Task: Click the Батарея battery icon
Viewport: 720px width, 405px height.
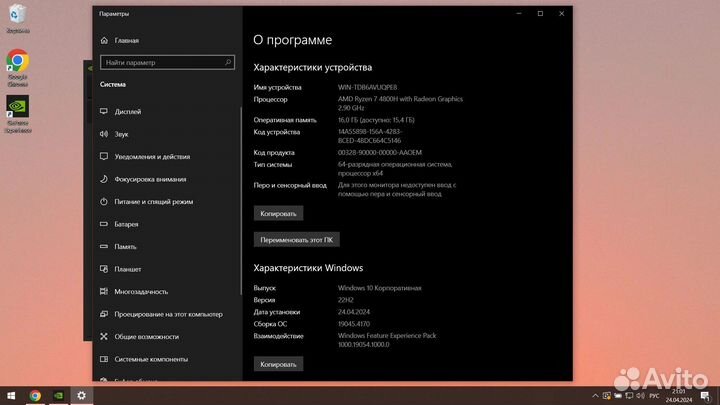Action: tap(104, 224)
